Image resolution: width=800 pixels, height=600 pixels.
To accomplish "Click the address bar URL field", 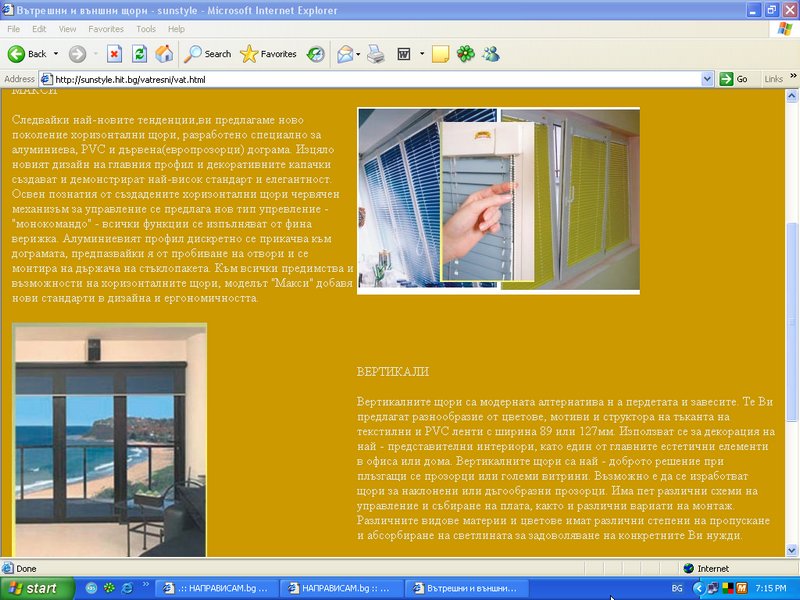I will [x=377, y=79].
